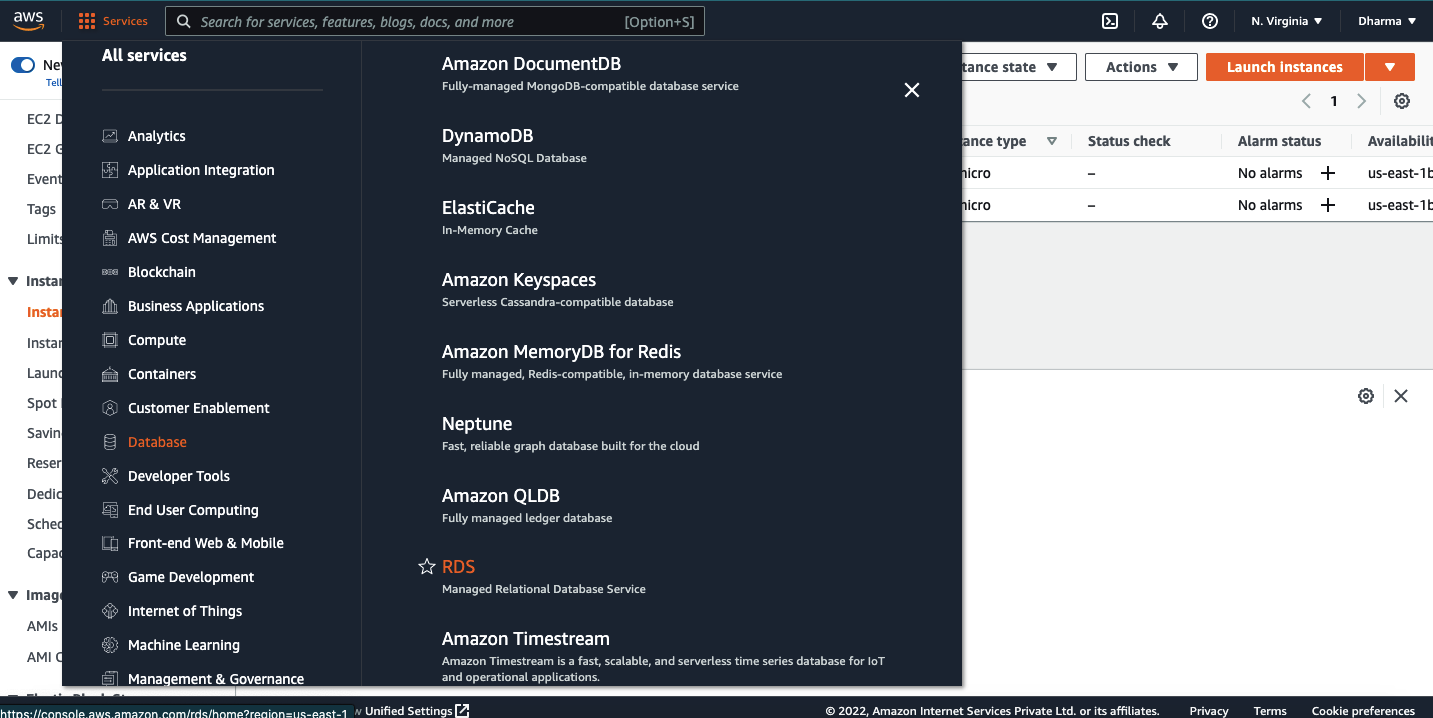
Task: Click the AR & VR headset icon
Action: [110, 204]
